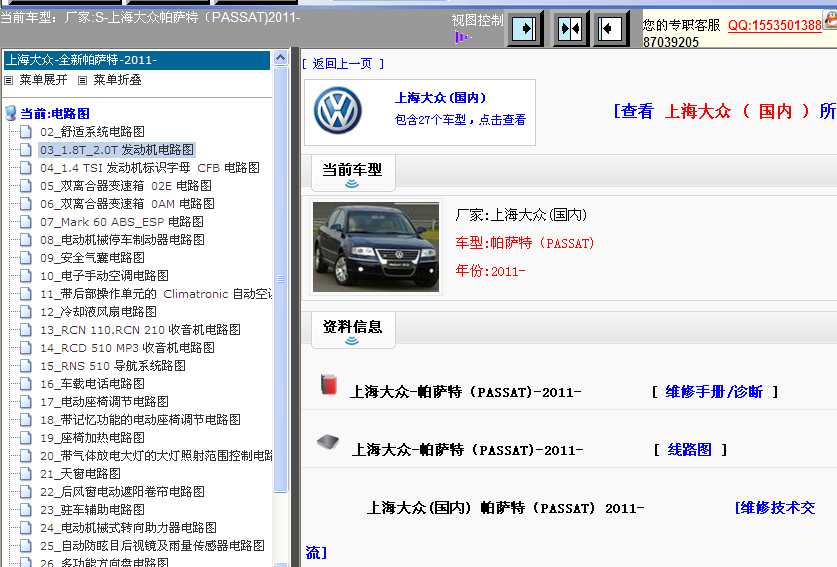Click the 菜单折叠 menu collapse icon
Image resolution: width=837 pixels, height=567 pixels.
(82, 81)
